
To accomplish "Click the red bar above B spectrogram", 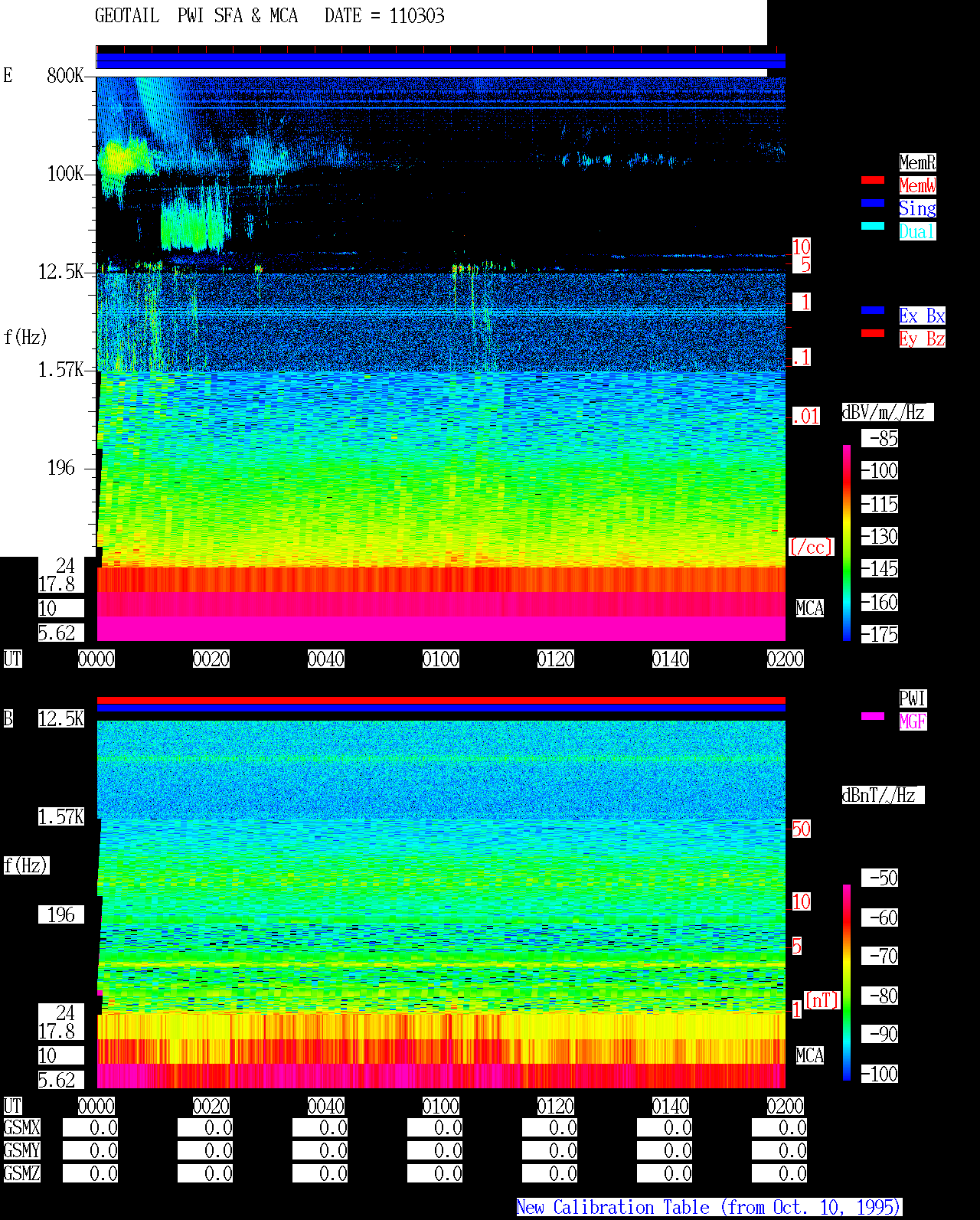I will [441, 700].
